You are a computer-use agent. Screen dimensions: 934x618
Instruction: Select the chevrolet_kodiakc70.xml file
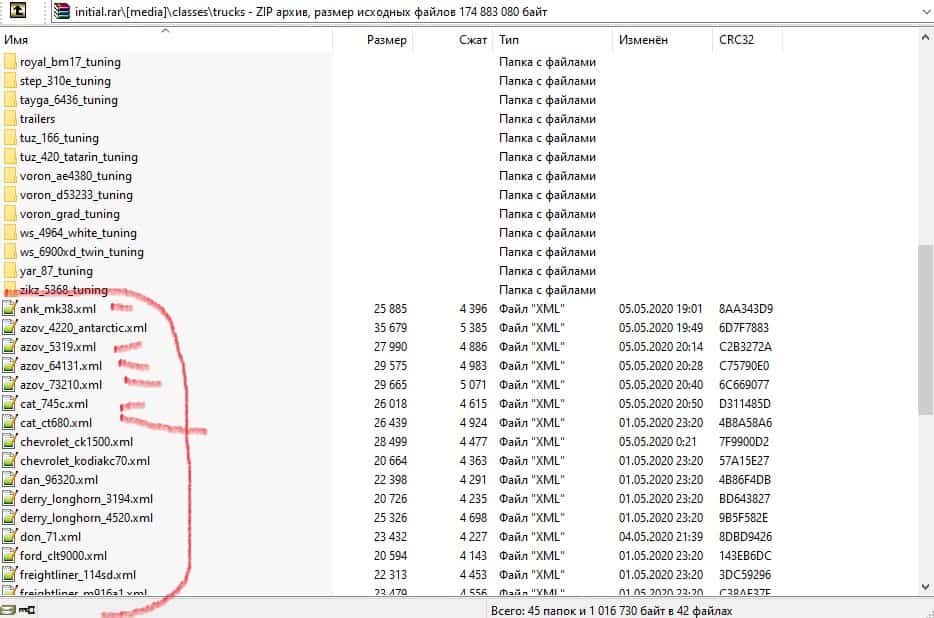point(84,461)
